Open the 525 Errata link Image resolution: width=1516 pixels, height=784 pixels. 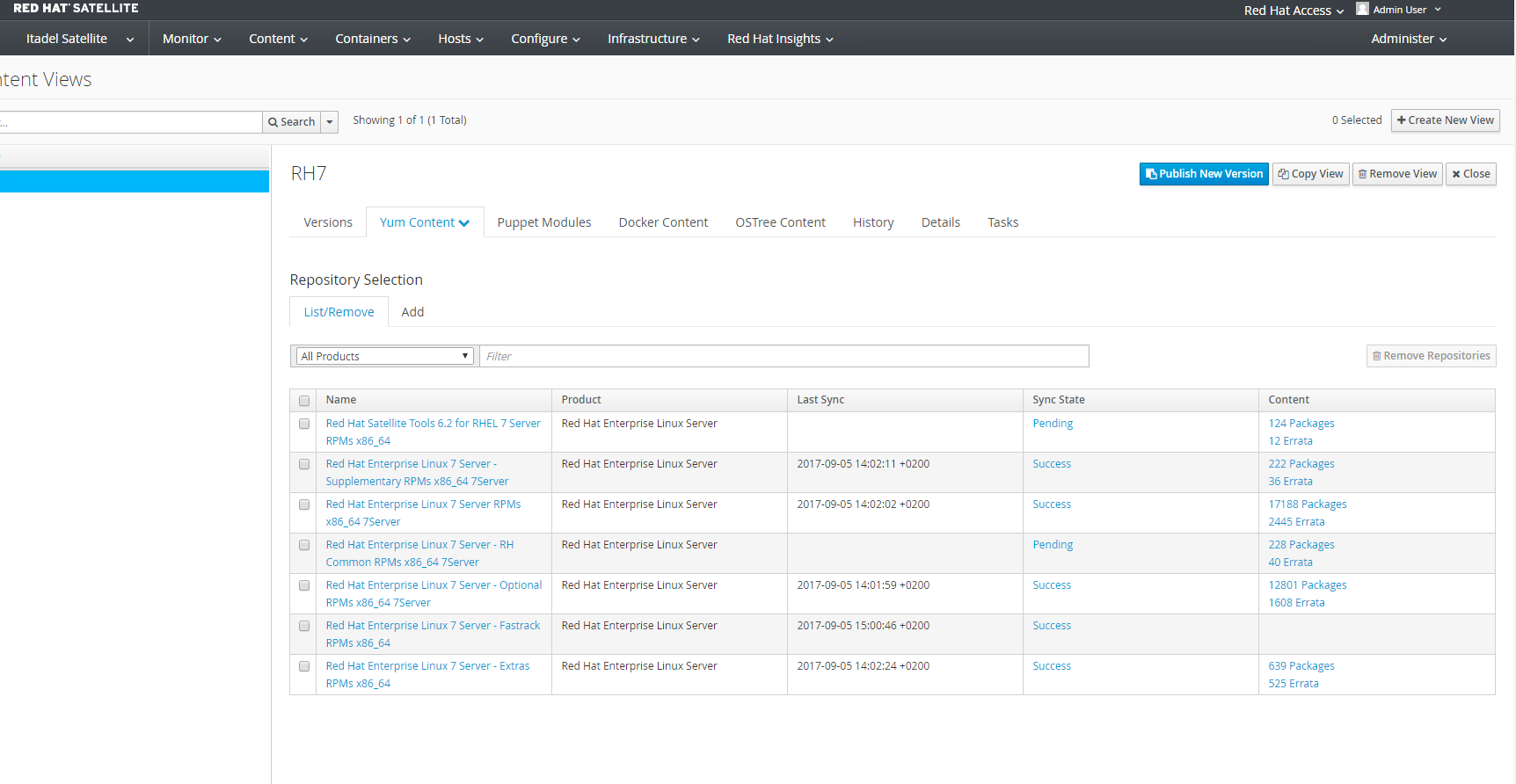click(1294, 684)
